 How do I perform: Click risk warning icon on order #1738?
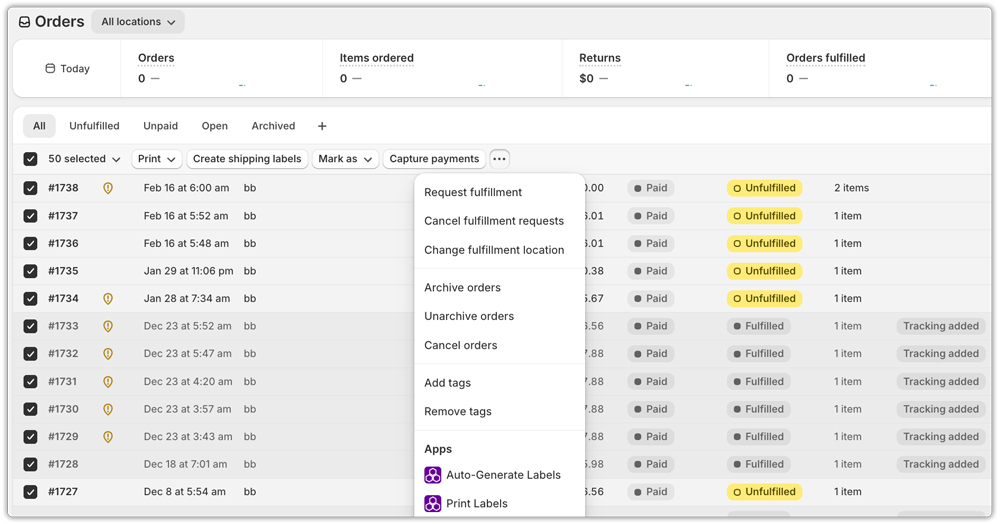click(108, 188)
